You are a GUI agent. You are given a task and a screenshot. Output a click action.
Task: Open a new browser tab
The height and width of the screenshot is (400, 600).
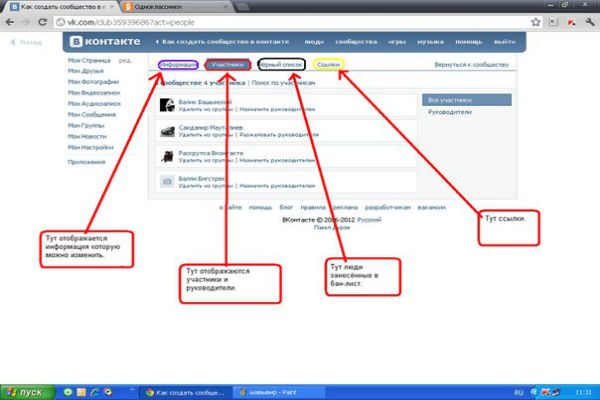pos(242,7)
